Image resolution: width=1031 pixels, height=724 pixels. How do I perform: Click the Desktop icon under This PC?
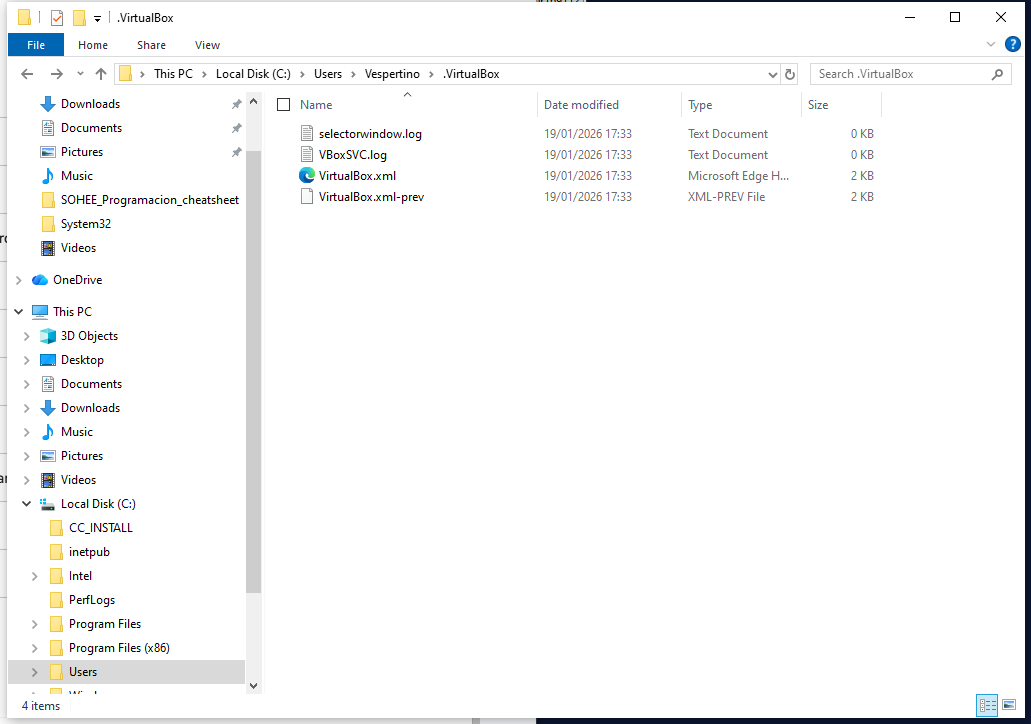coord(48,360)
